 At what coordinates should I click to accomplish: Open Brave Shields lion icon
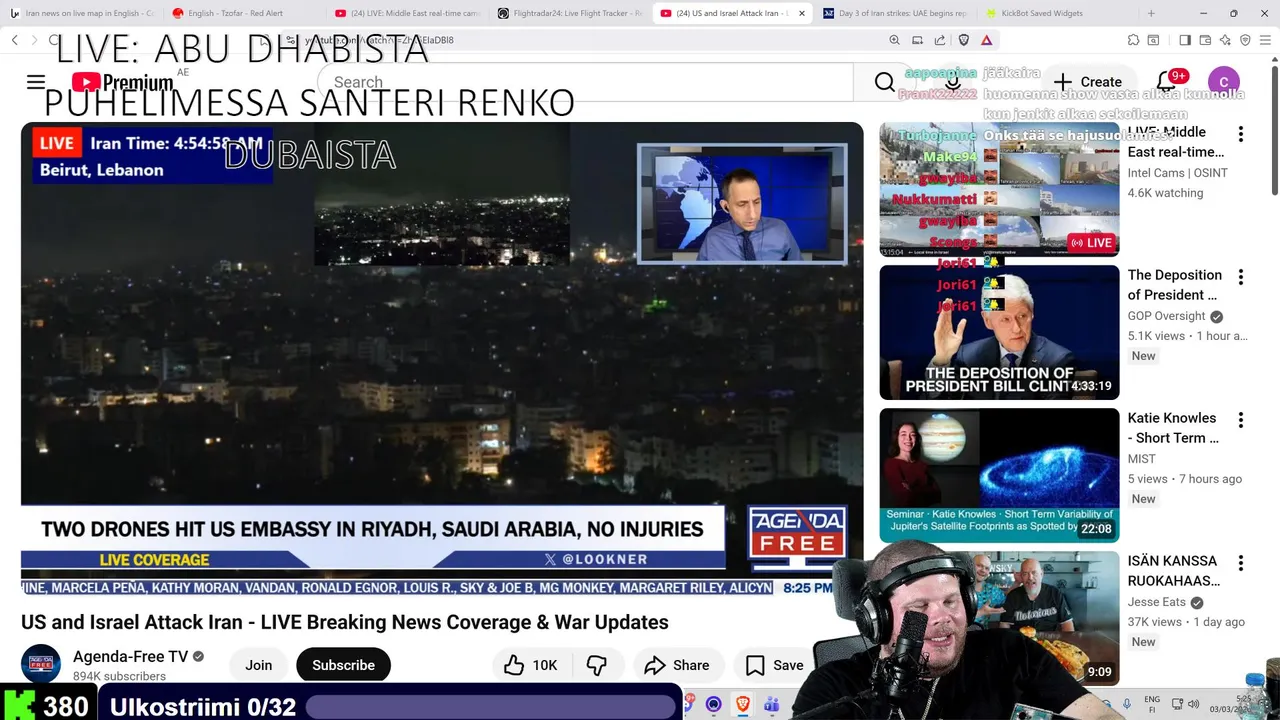click(963, 40)
